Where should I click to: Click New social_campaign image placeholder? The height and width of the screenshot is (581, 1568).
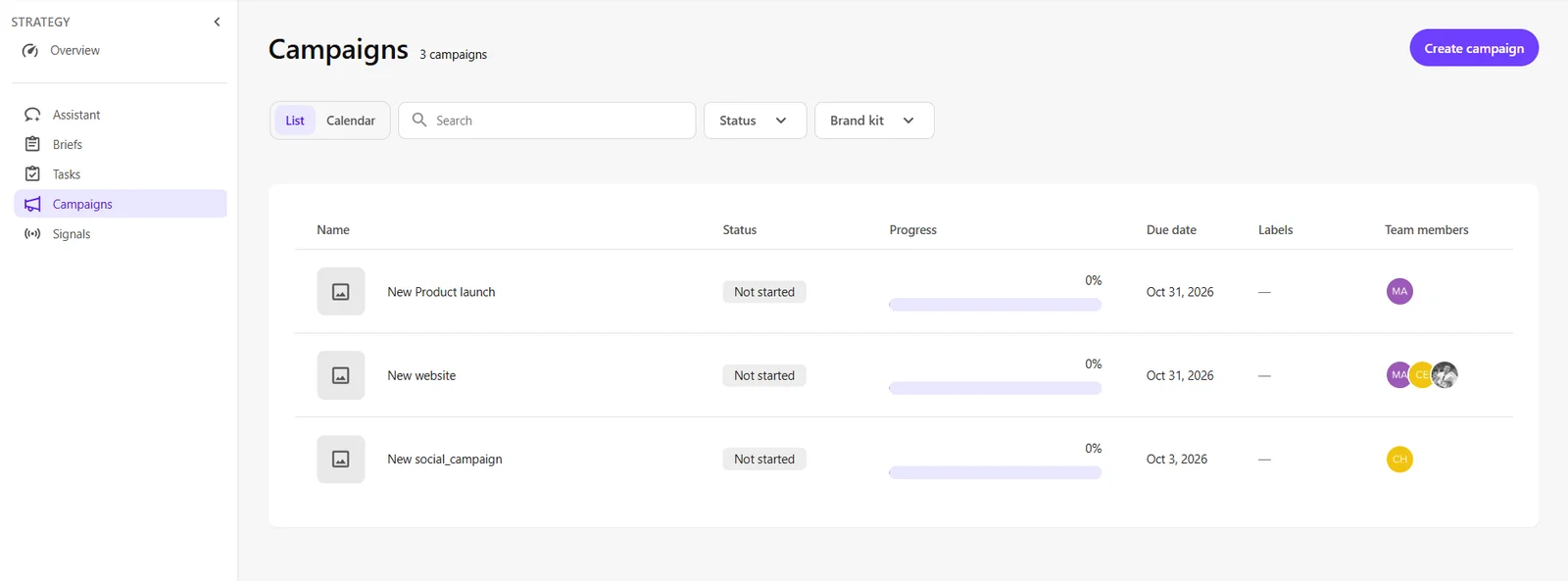(341, 460)
